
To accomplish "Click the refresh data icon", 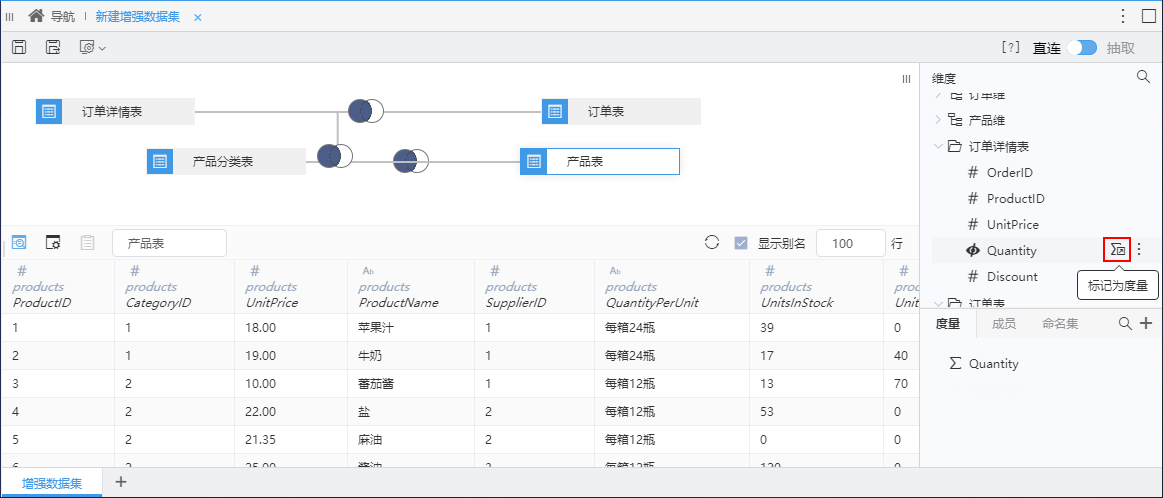I will click(x=712, y=243).
